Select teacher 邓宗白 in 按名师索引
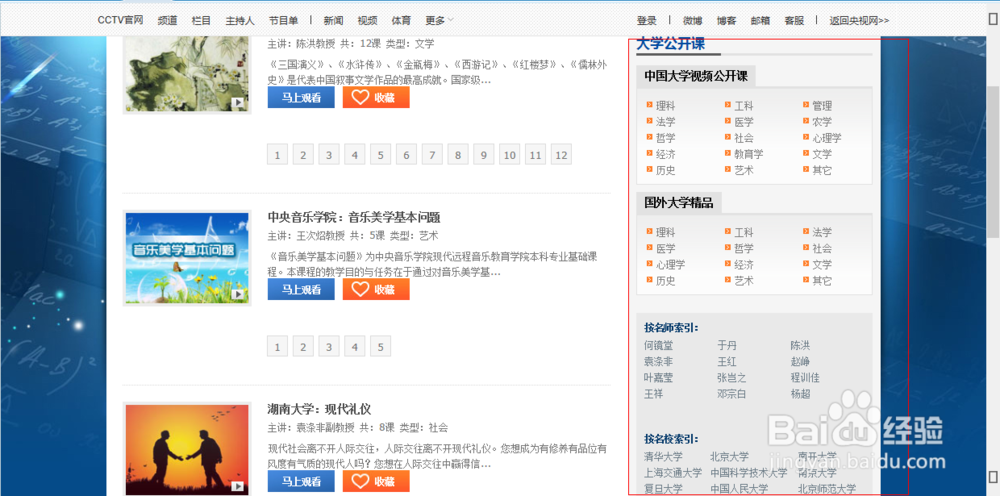The image size is (1000, 496). coord(731,394)
